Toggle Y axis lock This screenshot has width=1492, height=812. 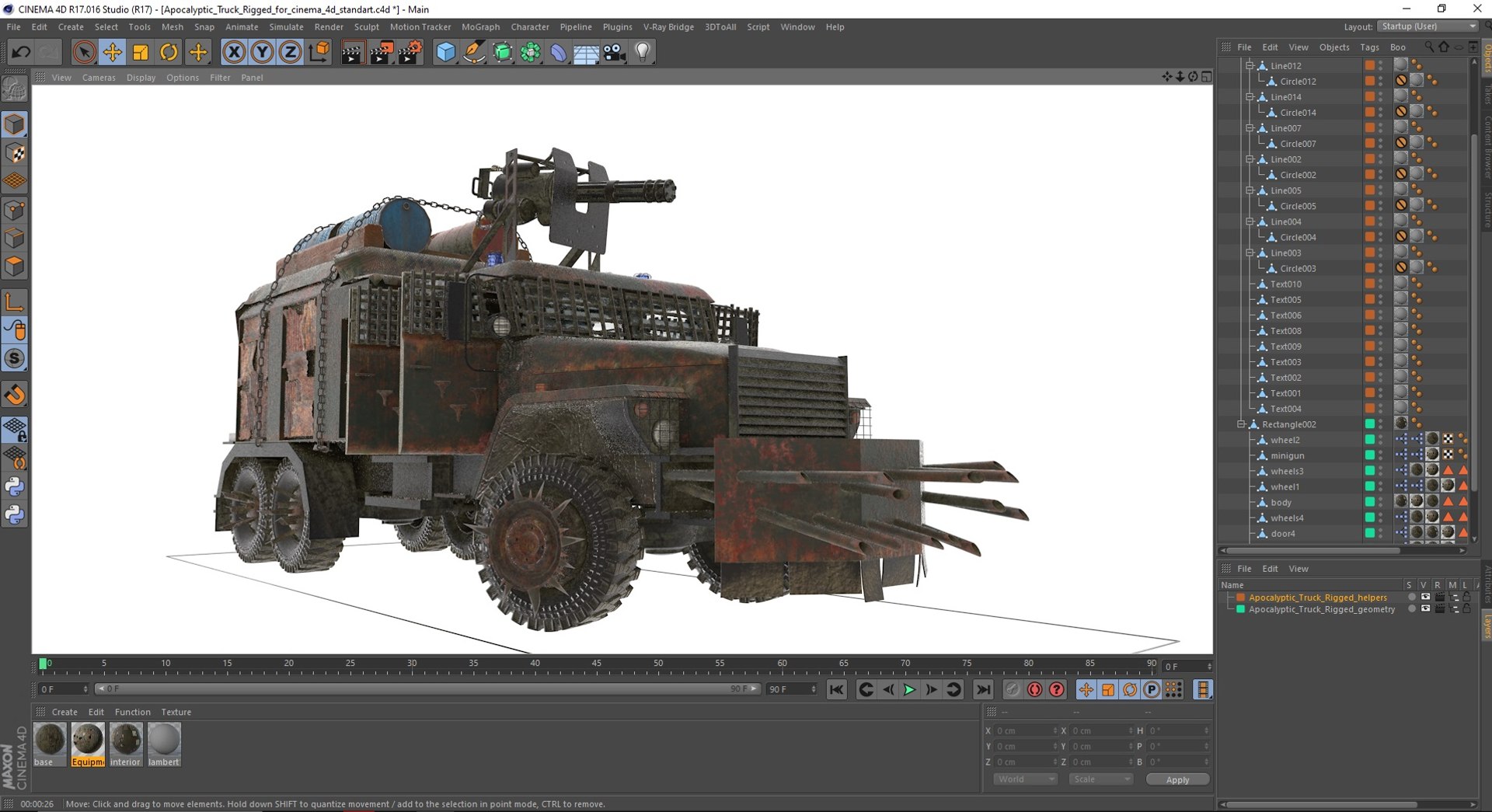262,52
